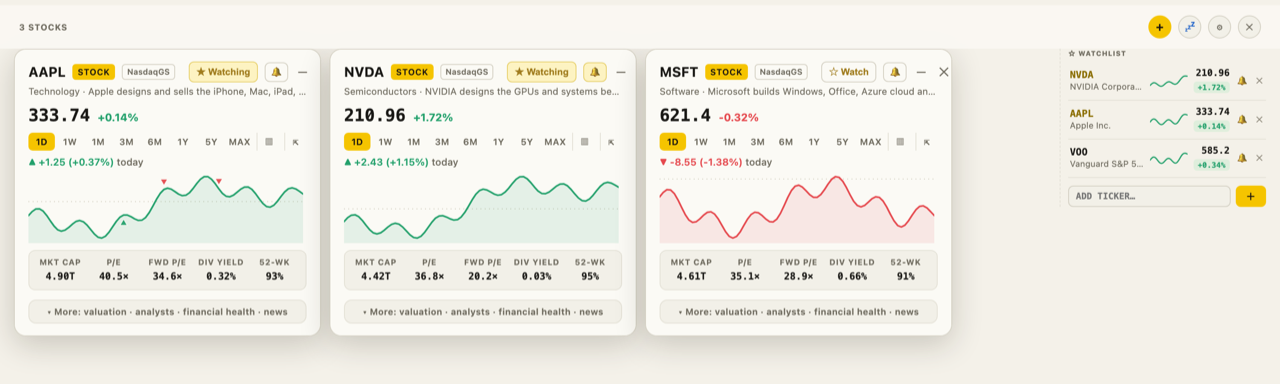Open NVDA card alert bell
Viewport: 1280px width, 384px height.
(x=595, y=72)
